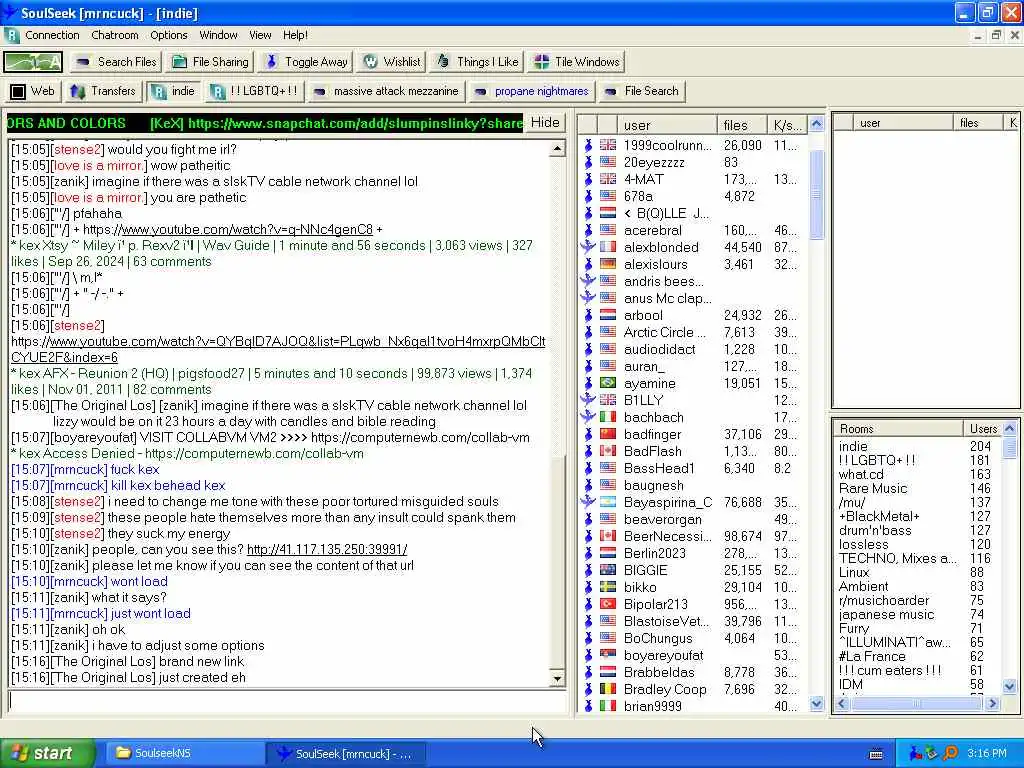Click the away bird icon beside andris bees
The height and width of the screenshot is (768, 1024).
[588, 281]
